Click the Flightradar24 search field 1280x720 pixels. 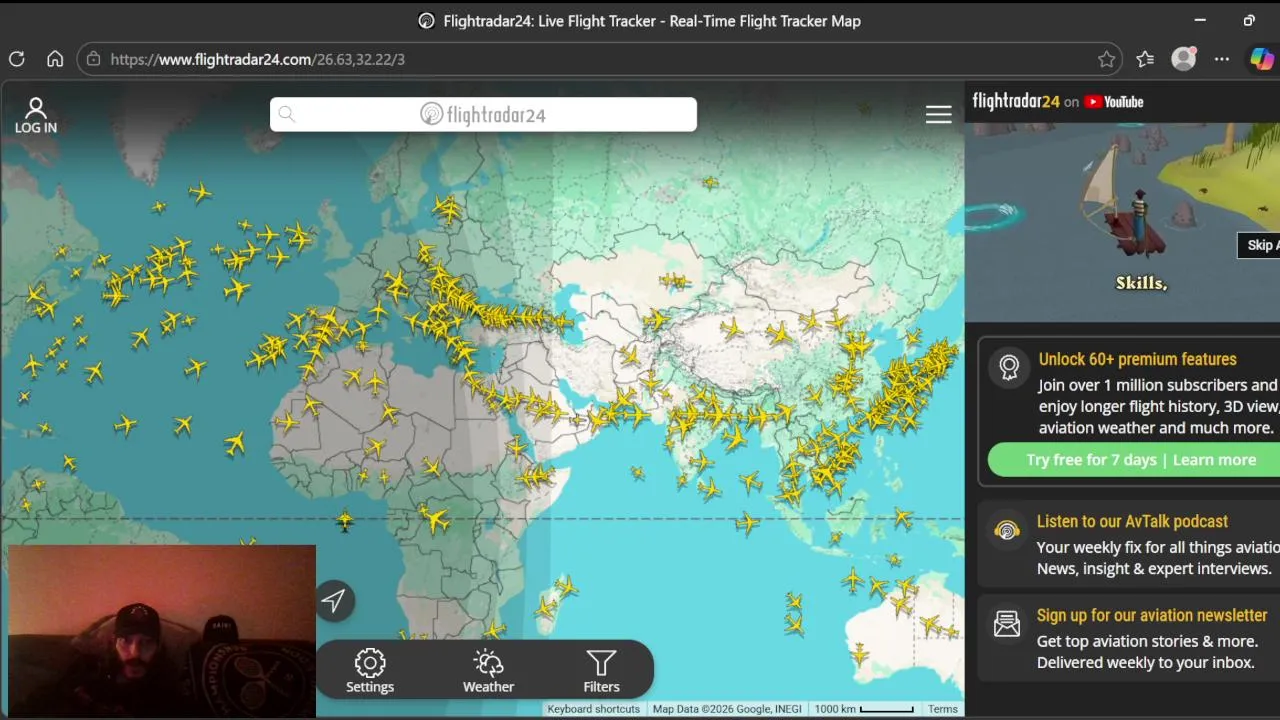tap(483, 114)
